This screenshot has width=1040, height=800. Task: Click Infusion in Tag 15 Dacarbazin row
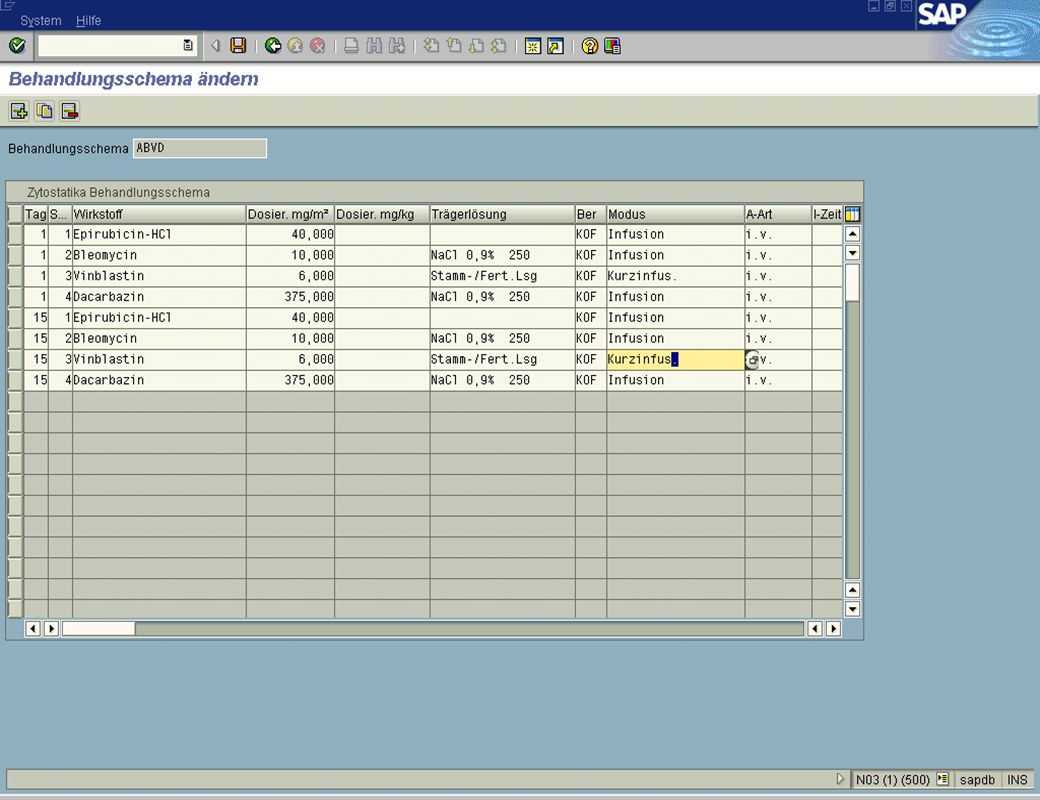pos(675,381)
